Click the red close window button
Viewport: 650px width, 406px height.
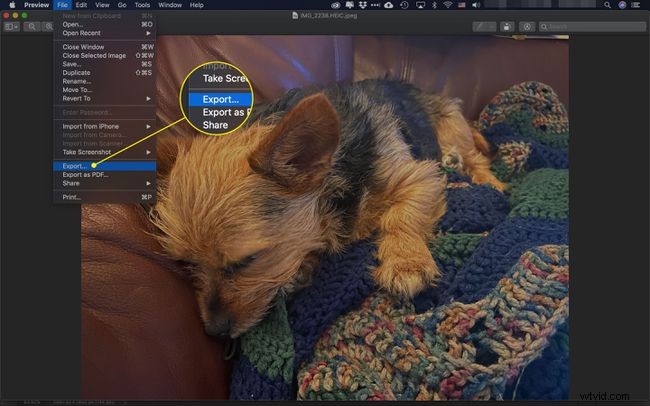(x=6, y=15)
